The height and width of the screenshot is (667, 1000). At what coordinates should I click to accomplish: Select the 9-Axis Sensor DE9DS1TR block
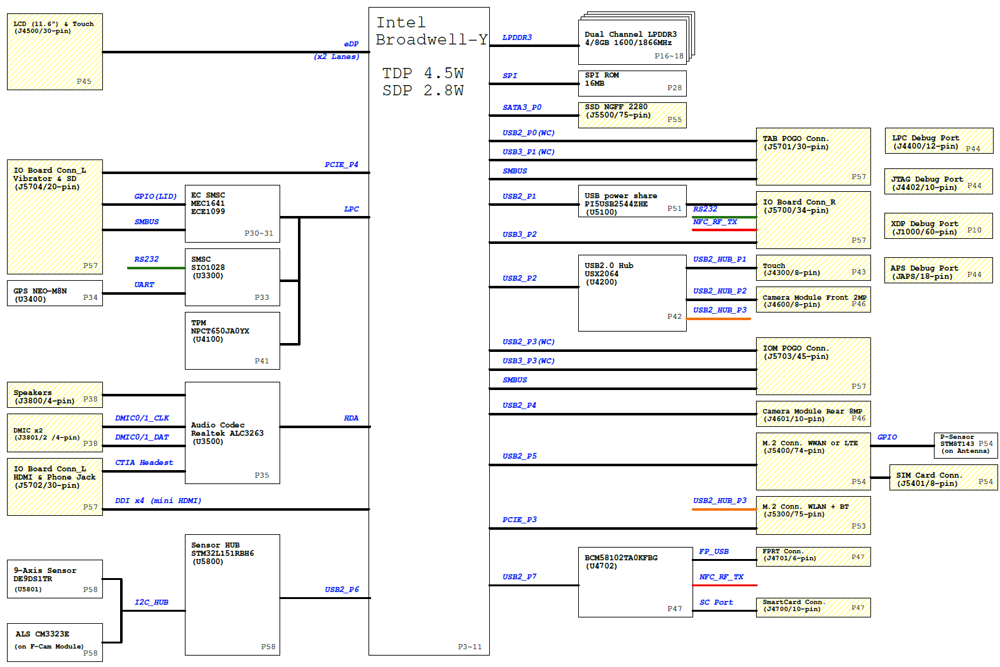[55, 579]
